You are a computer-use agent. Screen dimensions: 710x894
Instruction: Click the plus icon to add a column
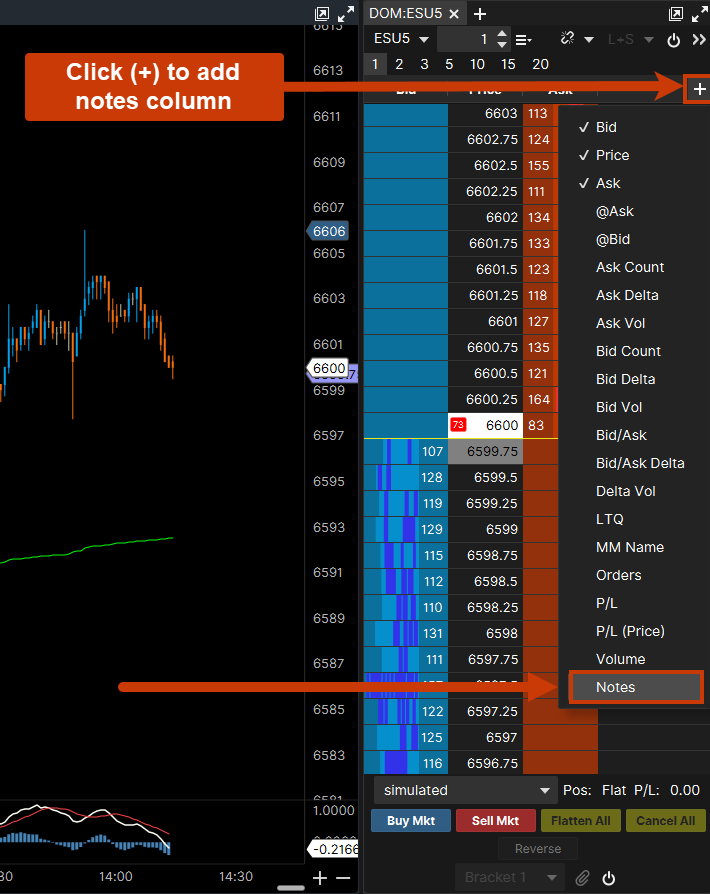698,89
